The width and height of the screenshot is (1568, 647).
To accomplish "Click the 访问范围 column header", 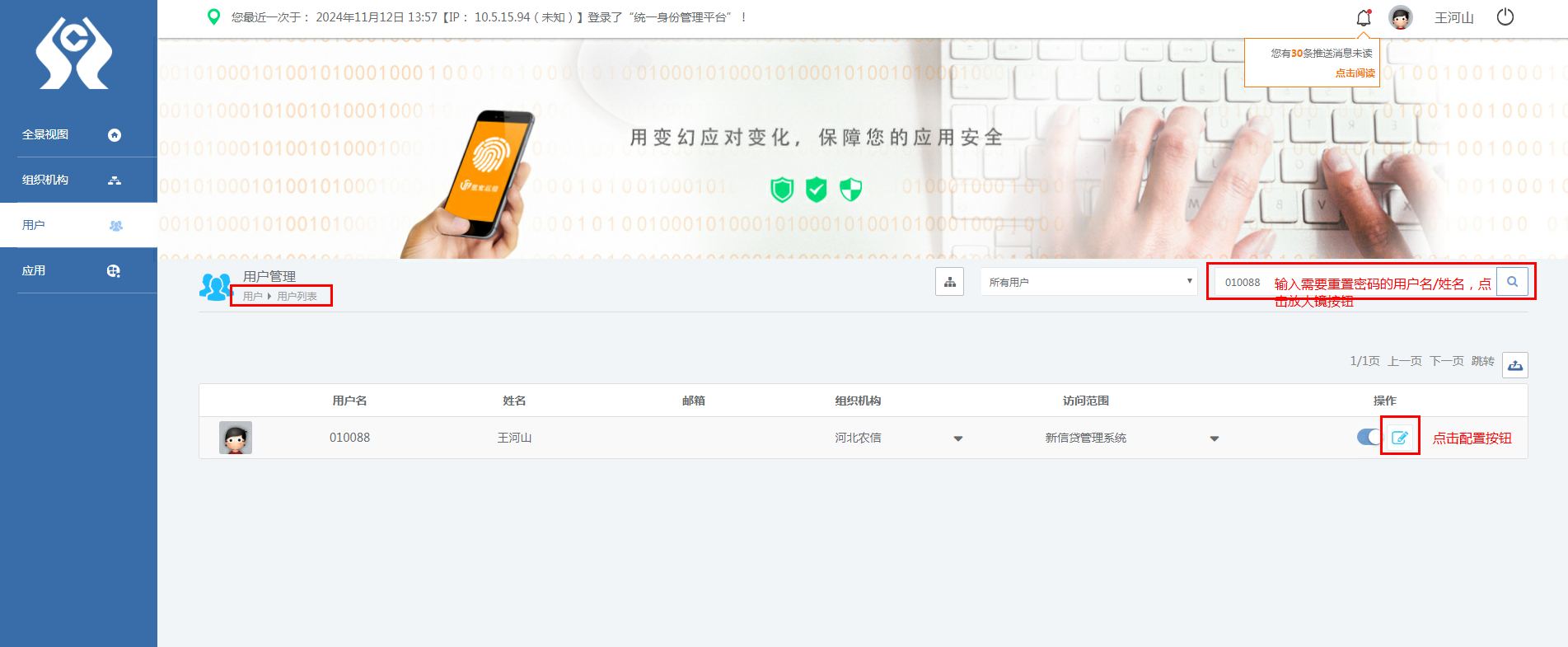I will coord(1085,401).
